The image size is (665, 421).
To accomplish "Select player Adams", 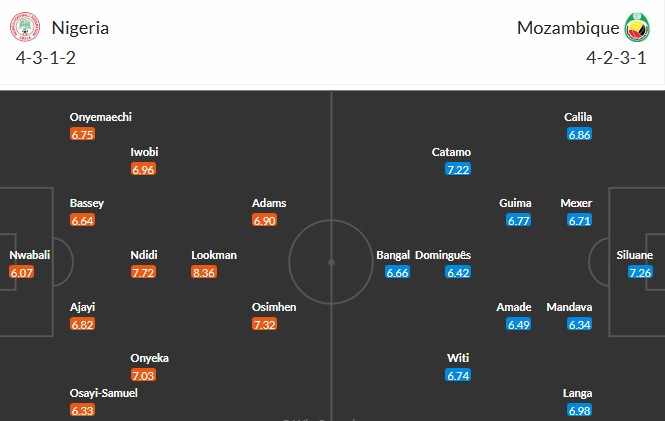I will [x=270, y=203].
